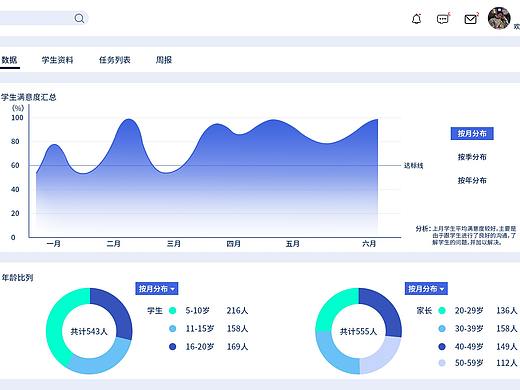Open 按月分布 dropdown beside student donut
520x390 pixels.
point(157,289)
